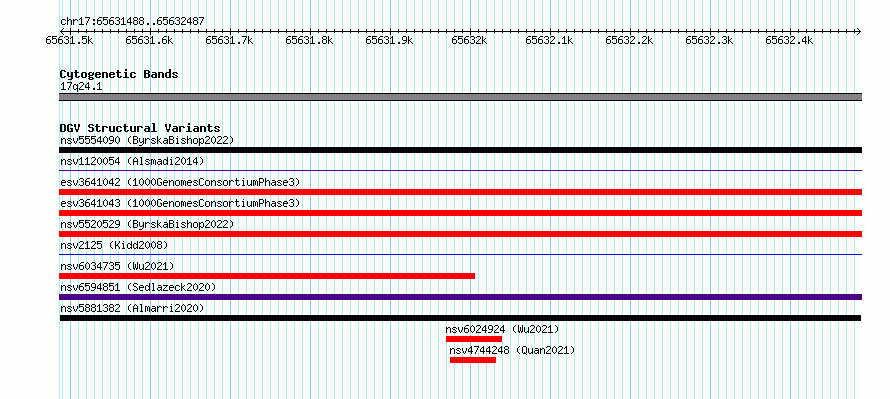Open the nsv6034735 (Wu2021) label

(117, 266)
